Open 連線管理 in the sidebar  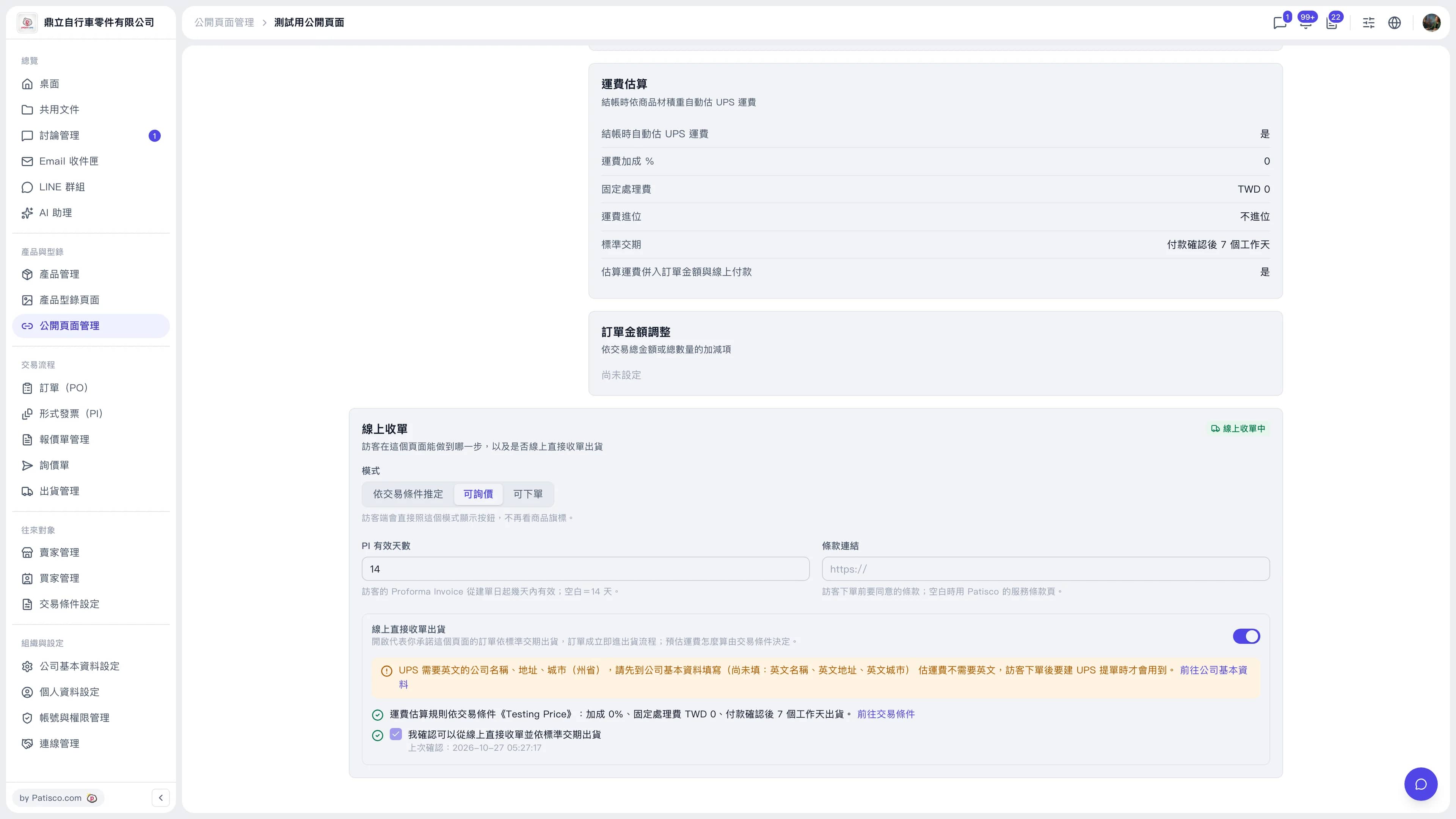[x=91, y=744]
